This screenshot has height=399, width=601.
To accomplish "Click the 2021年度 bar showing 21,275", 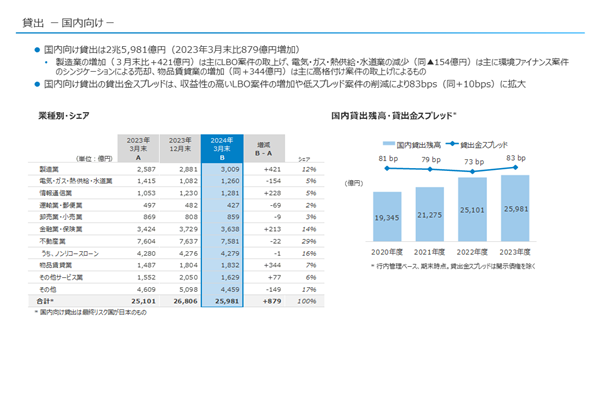I will click(430, 214).
